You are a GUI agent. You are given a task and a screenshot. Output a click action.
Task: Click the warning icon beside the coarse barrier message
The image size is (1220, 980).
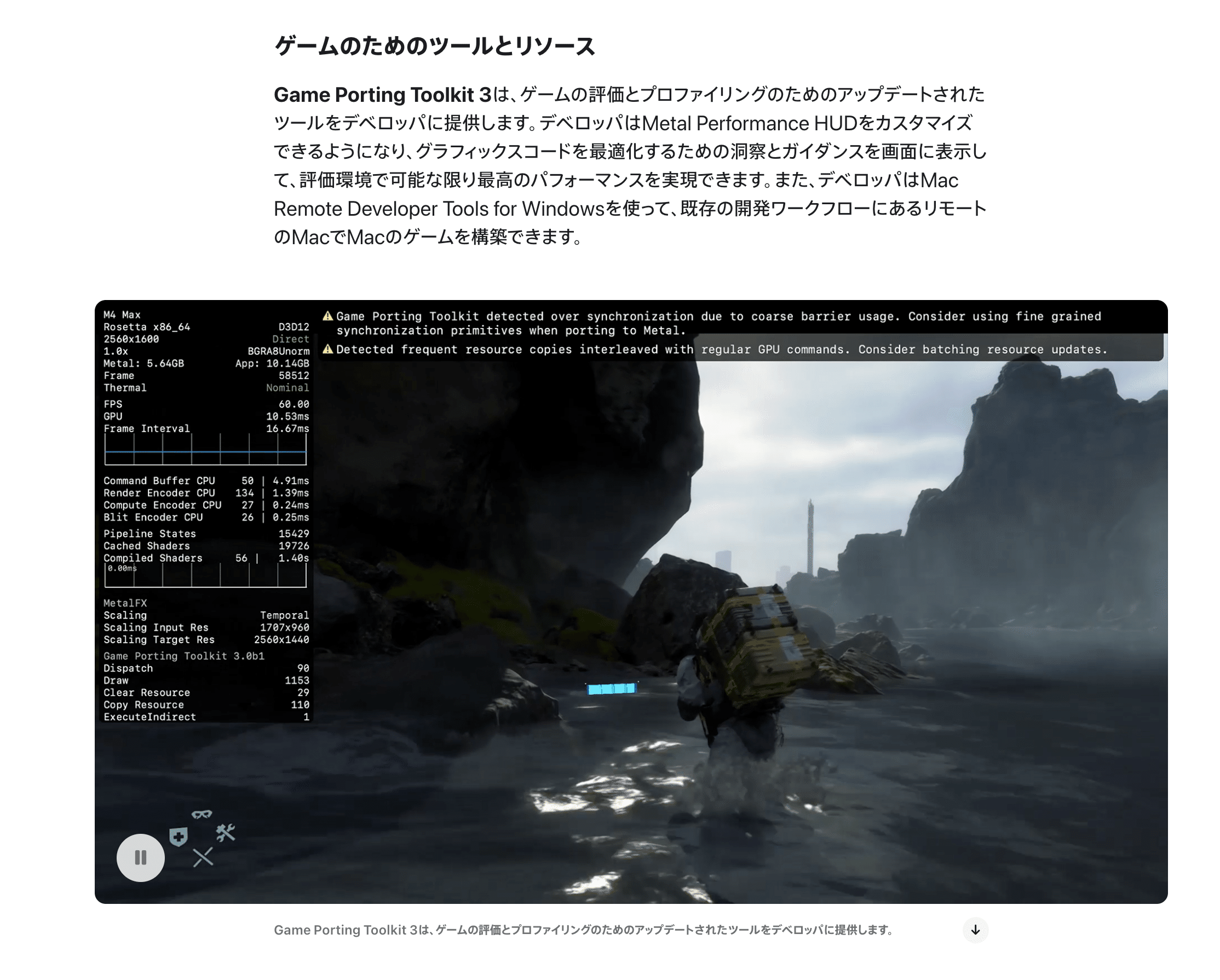coord(327,316)
